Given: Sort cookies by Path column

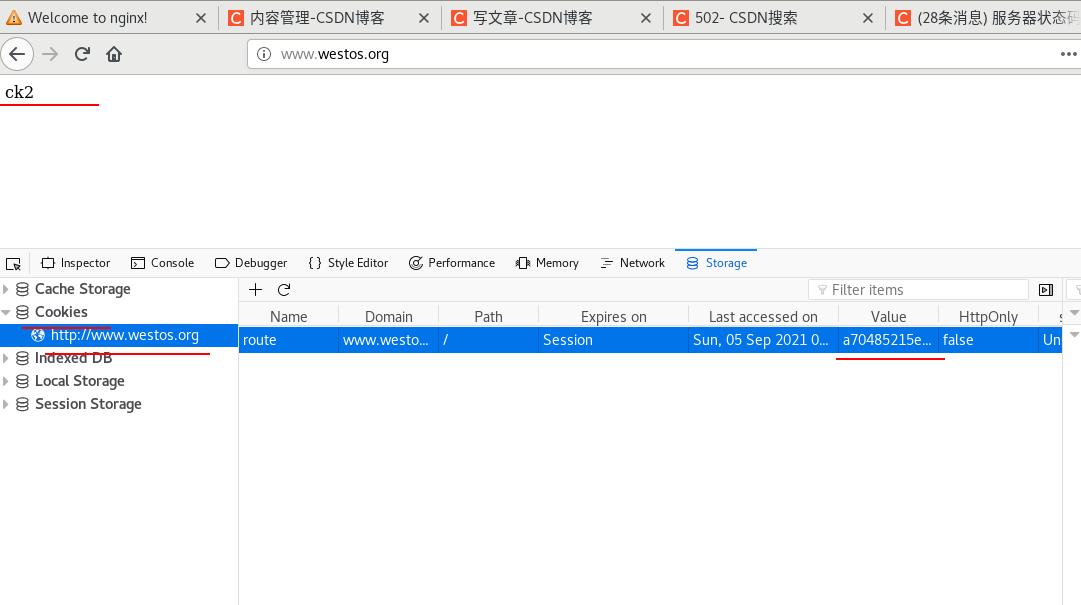Looking at the screenshot, I should pyautogui.click(x=488, y=317).
